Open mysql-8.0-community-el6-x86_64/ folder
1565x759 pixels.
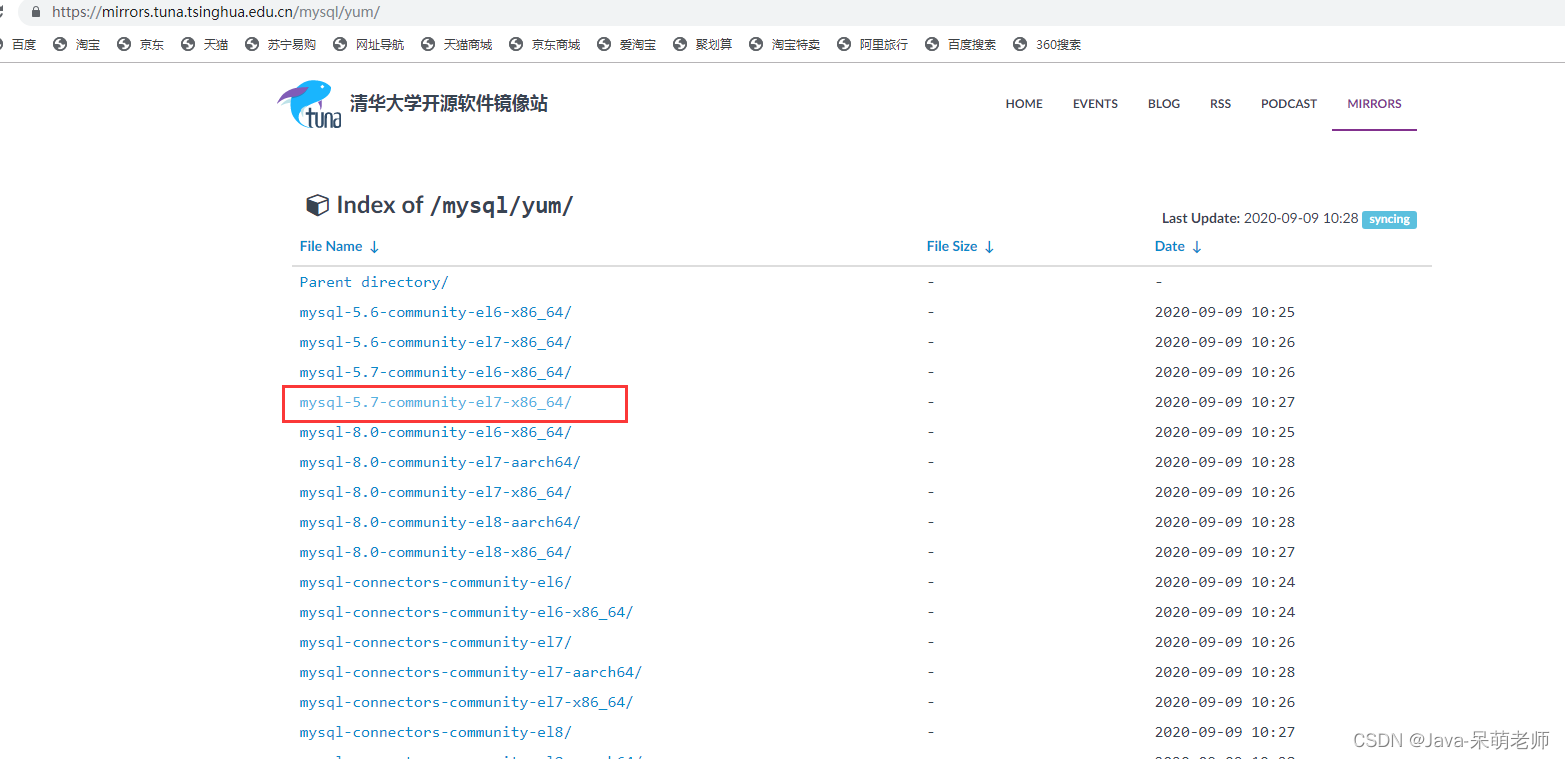(436, 432)
